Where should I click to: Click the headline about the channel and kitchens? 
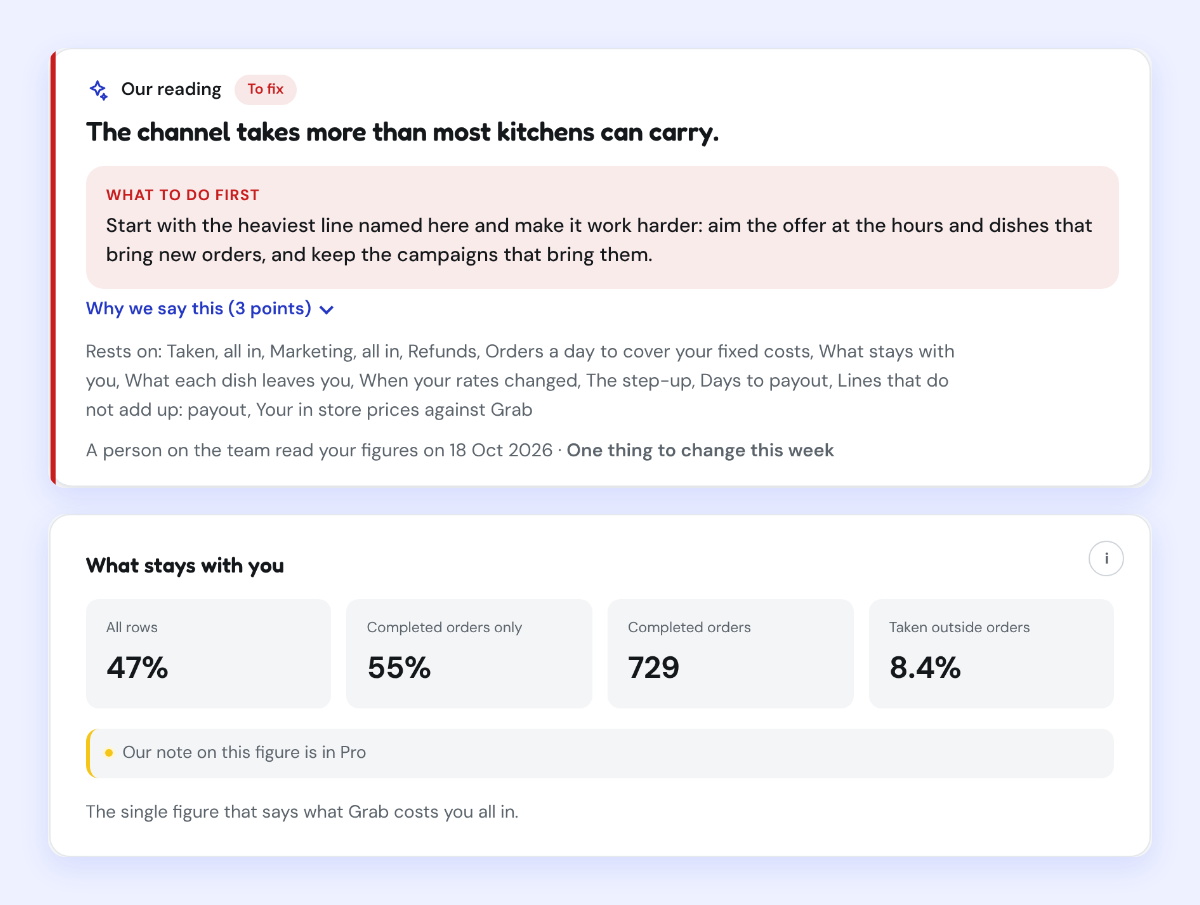pyautogui.click(x=402, y=132)
